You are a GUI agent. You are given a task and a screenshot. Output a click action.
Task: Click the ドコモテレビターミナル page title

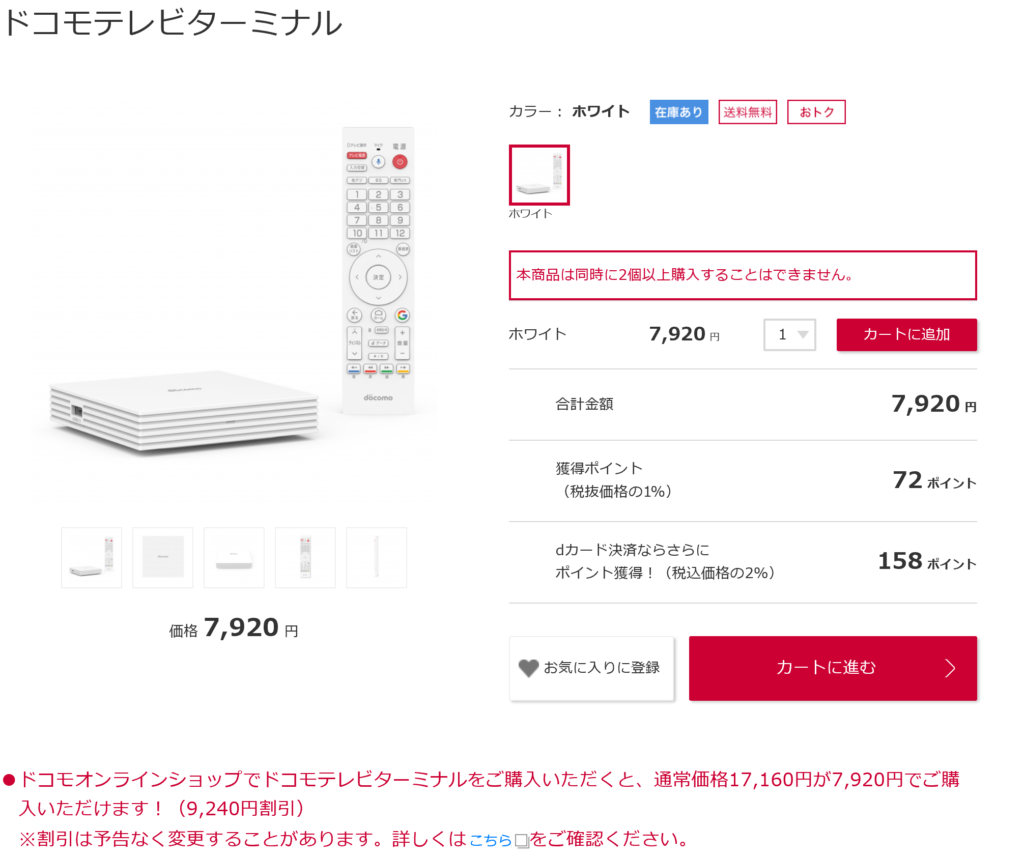172,21
